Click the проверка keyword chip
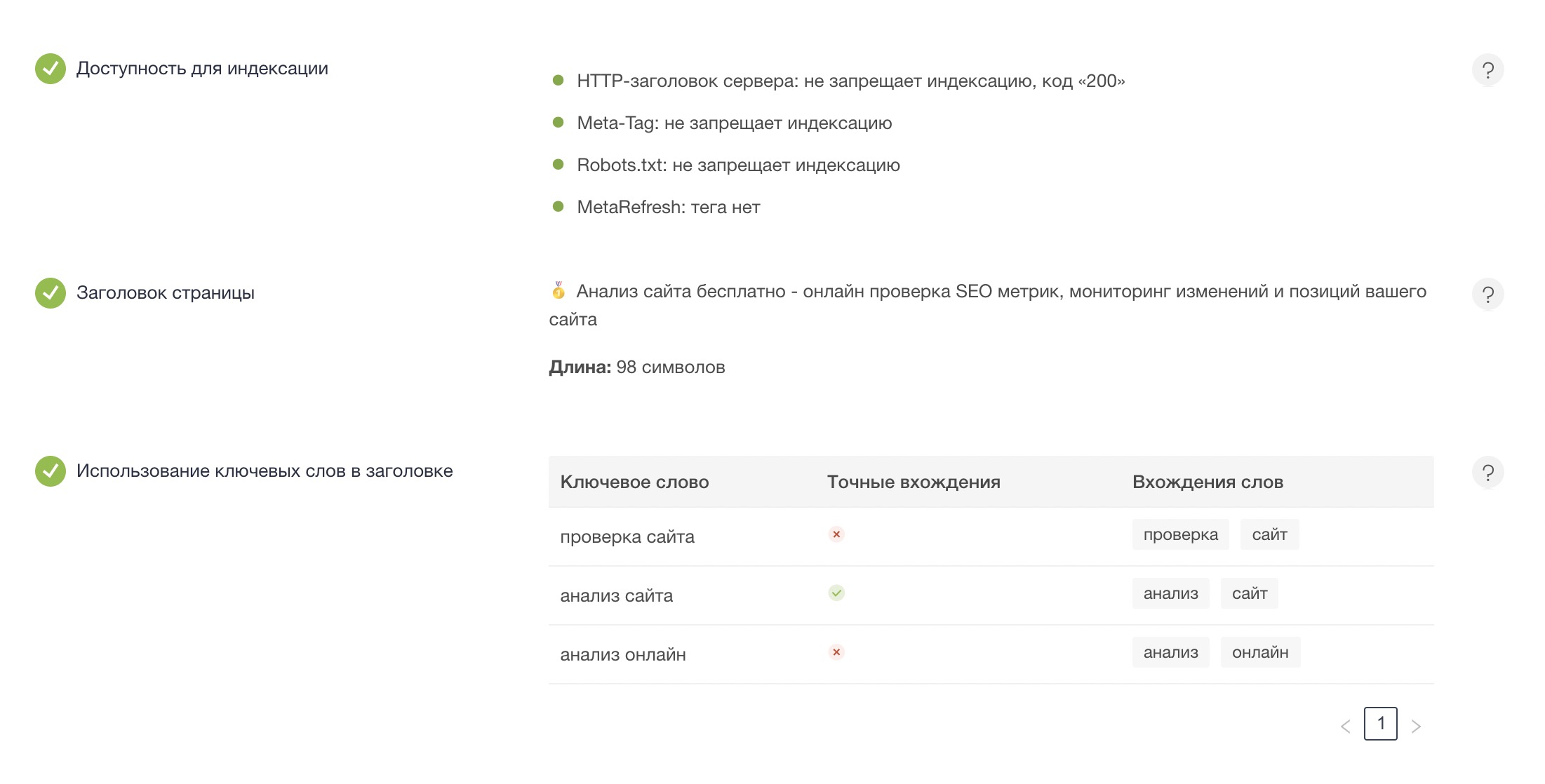The width and height of the screenshot is (1545, 784). 1180,534
